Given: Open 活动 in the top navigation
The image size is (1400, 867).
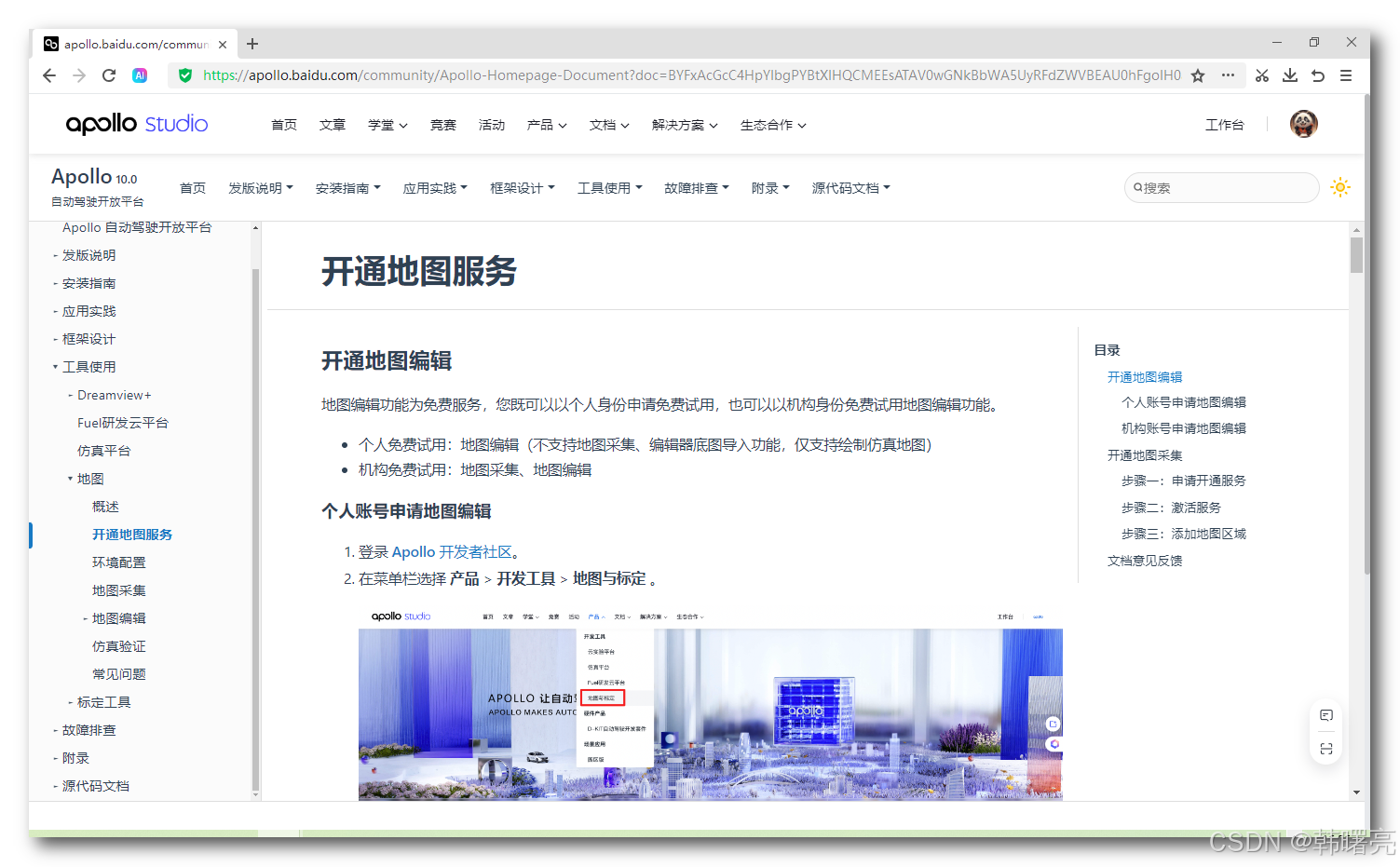Looking at the screenshot, I should point(492,125).
